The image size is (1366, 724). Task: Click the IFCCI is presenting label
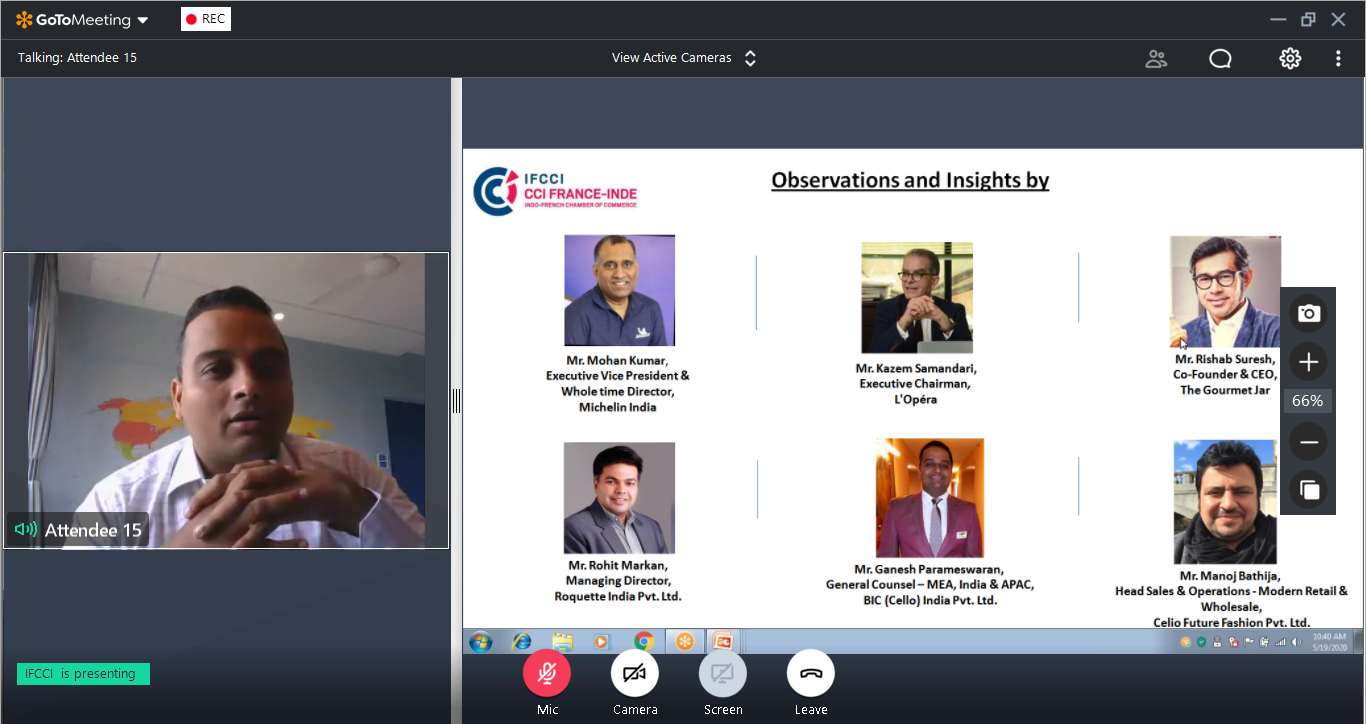(x=83, y=674)
